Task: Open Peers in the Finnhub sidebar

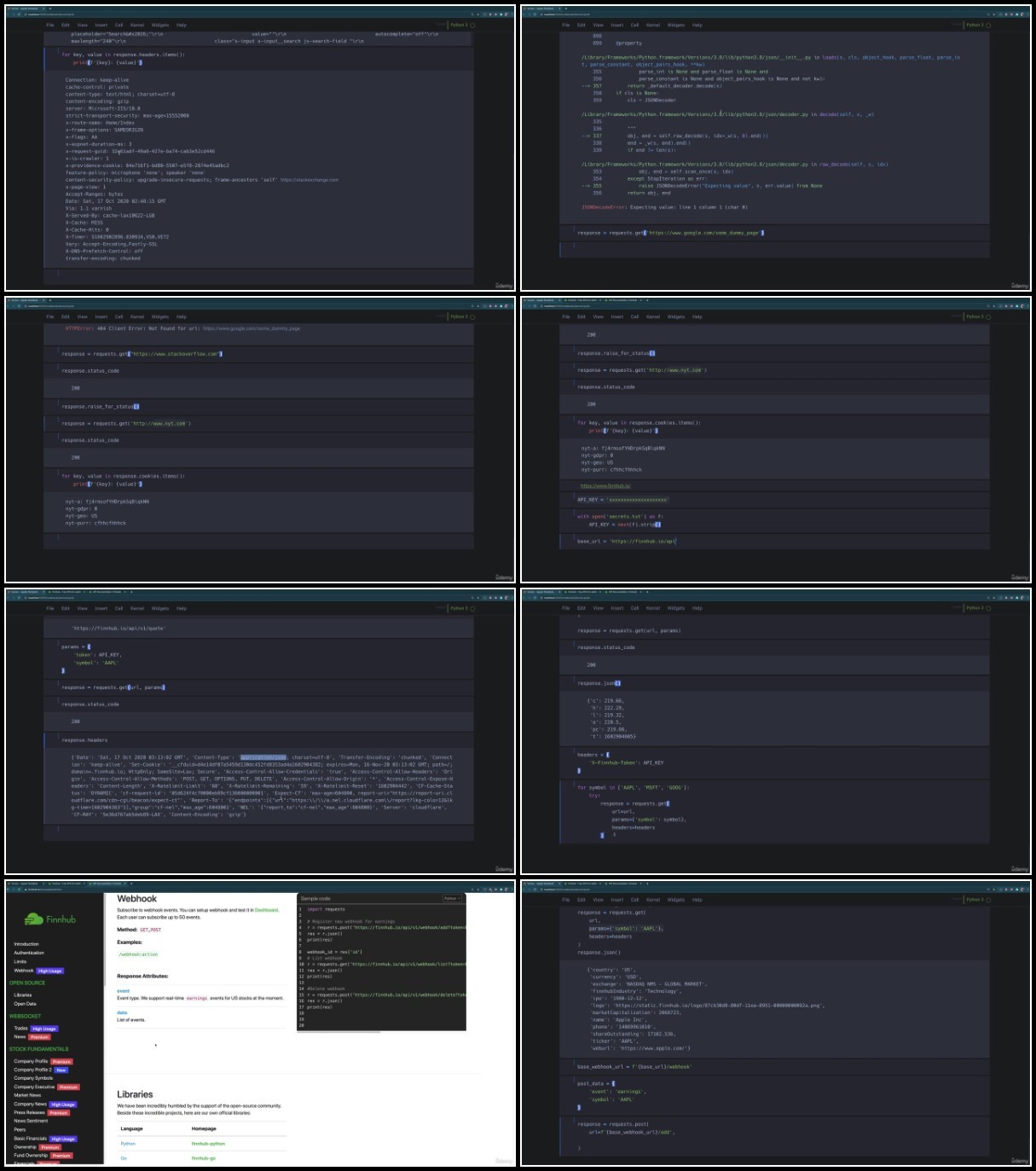Action: click(x=20, y=1130)
